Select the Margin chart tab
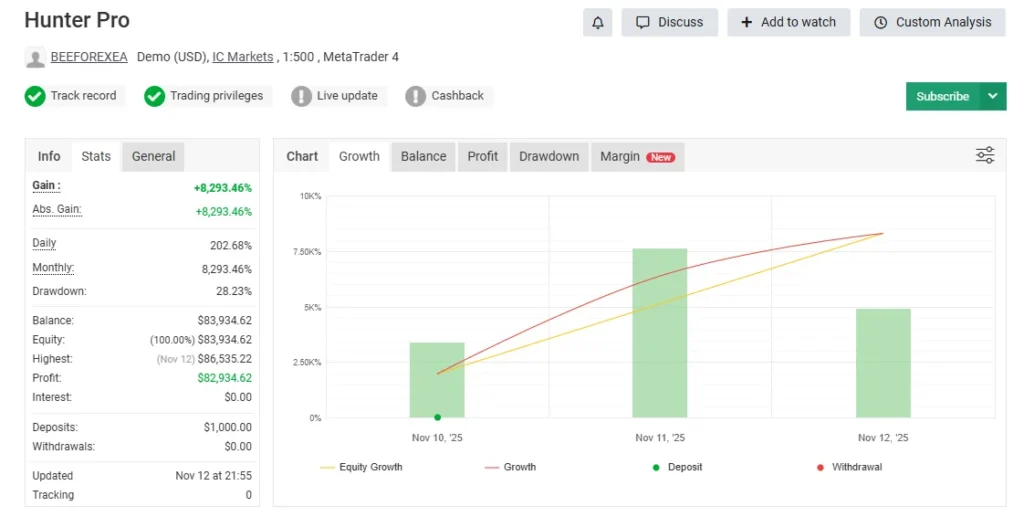The height and width of the screenshot is (517, 1024). point(637,157)
